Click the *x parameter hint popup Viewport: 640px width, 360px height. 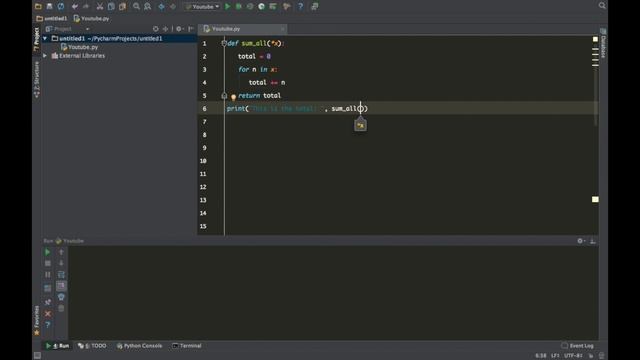pos(360,125)
